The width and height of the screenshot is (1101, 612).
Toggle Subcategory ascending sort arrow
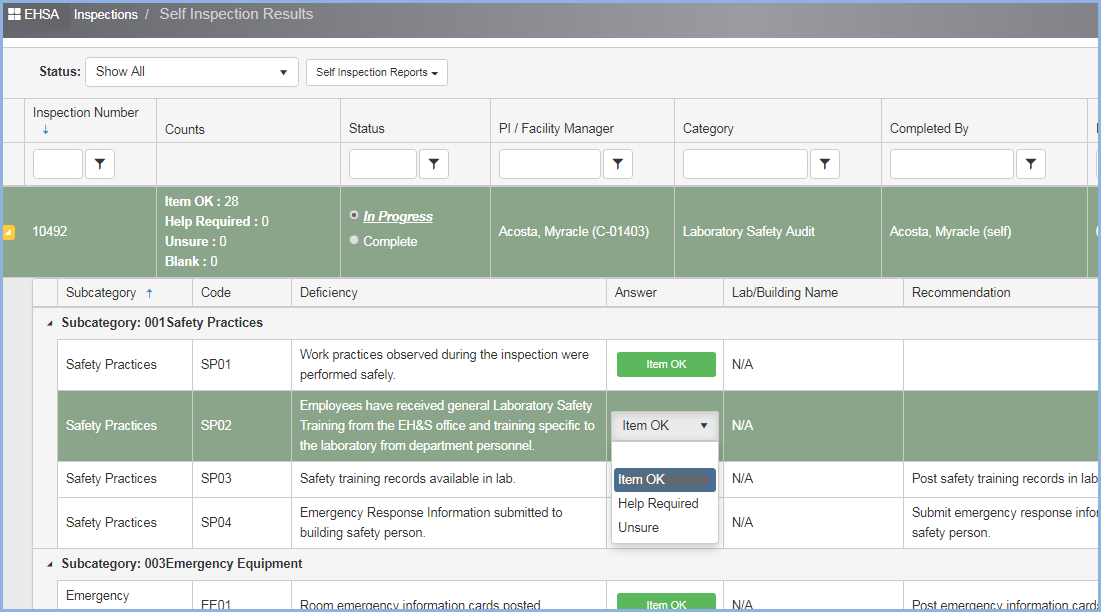pos(150,293)
